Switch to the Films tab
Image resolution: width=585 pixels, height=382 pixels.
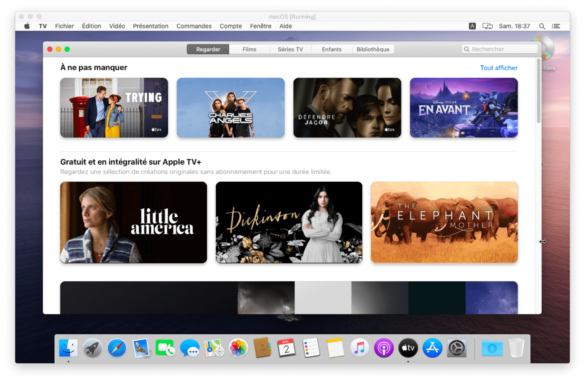click(x=249, y=49)
